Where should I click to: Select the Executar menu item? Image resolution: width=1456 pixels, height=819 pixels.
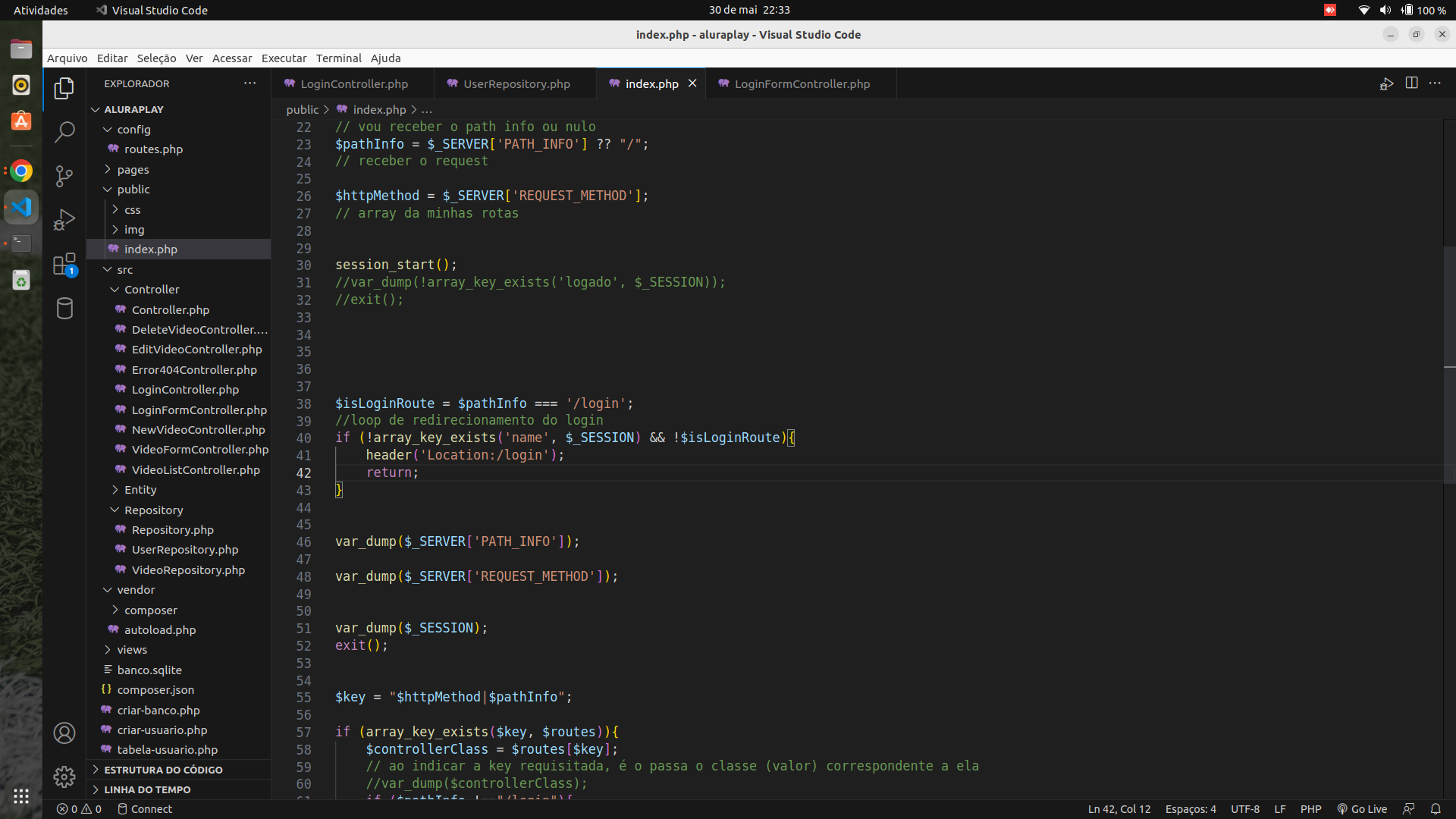[283, 58]
